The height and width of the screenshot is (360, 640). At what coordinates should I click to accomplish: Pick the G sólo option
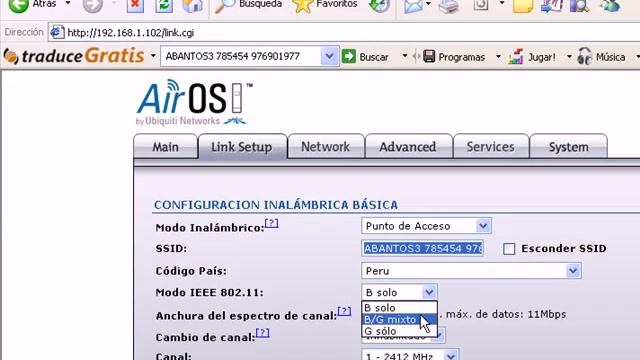399,331
